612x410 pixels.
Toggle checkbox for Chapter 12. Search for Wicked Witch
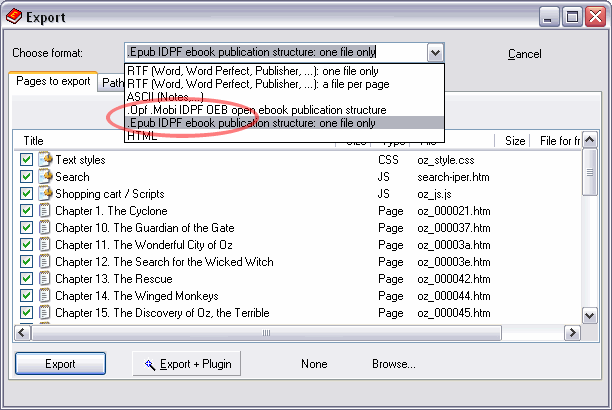point(26,262)
